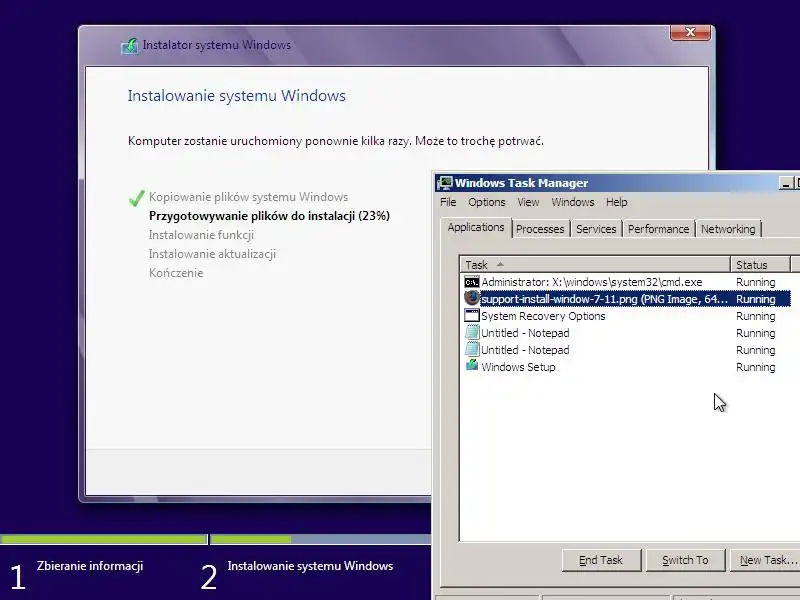Click the New Task... button
The height and width of the screenshot is (600, 800).
click(765, 560)
